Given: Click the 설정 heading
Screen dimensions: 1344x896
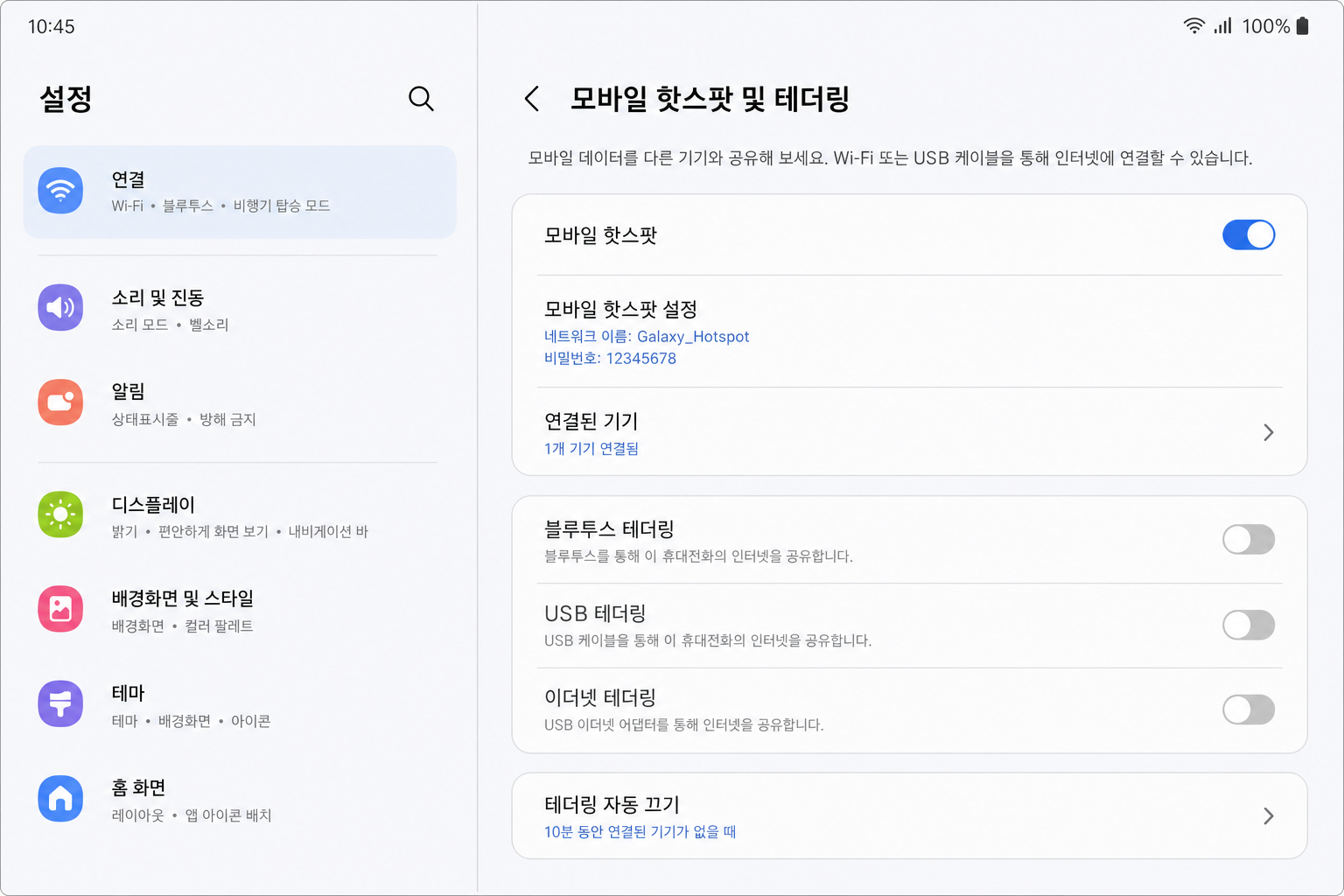Looking at the screenshot, I should 66,99.
